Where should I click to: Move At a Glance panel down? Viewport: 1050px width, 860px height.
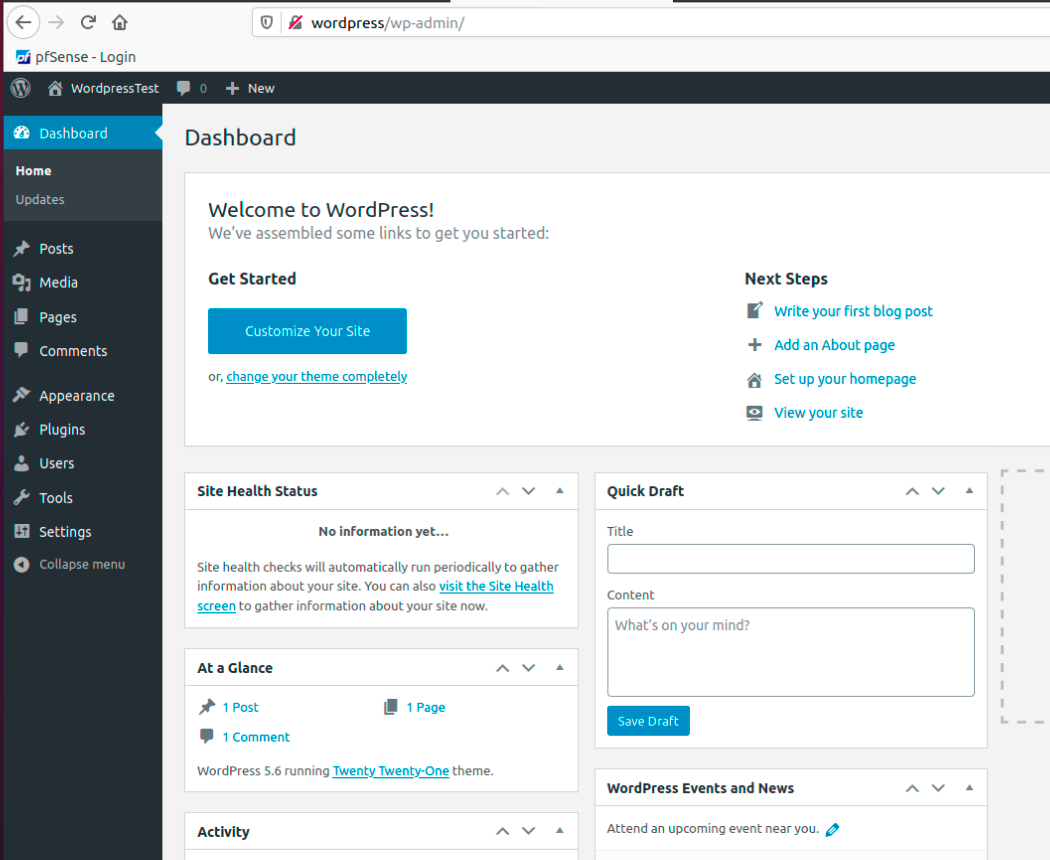pos(529,668)
